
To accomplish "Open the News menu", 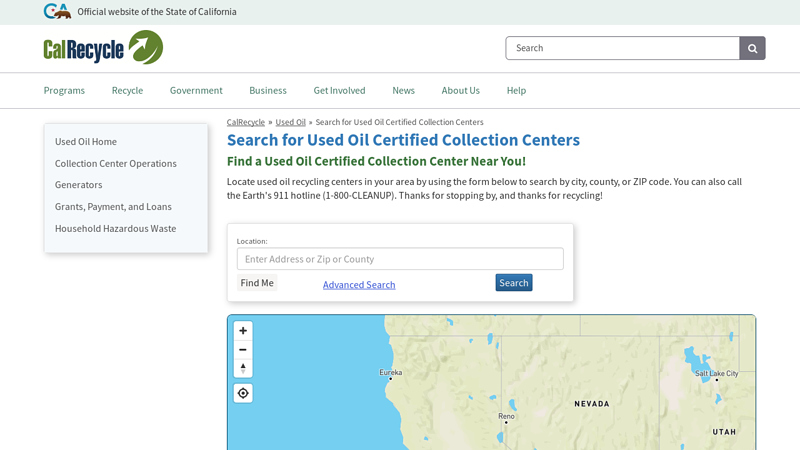I will click(x=404, y=90).
